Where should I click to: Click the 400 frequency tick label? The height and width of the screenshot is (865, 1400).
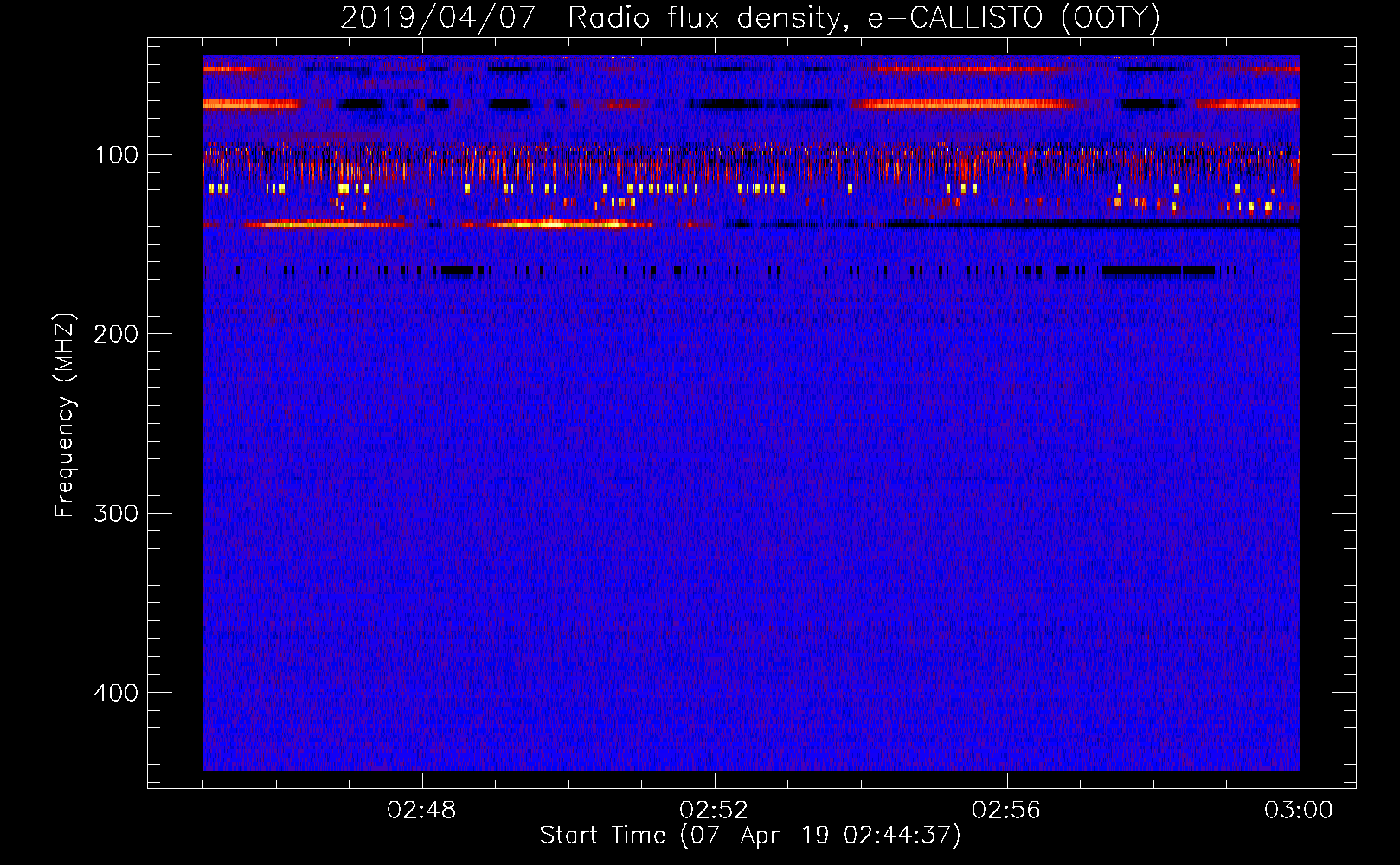pos(116,693)
